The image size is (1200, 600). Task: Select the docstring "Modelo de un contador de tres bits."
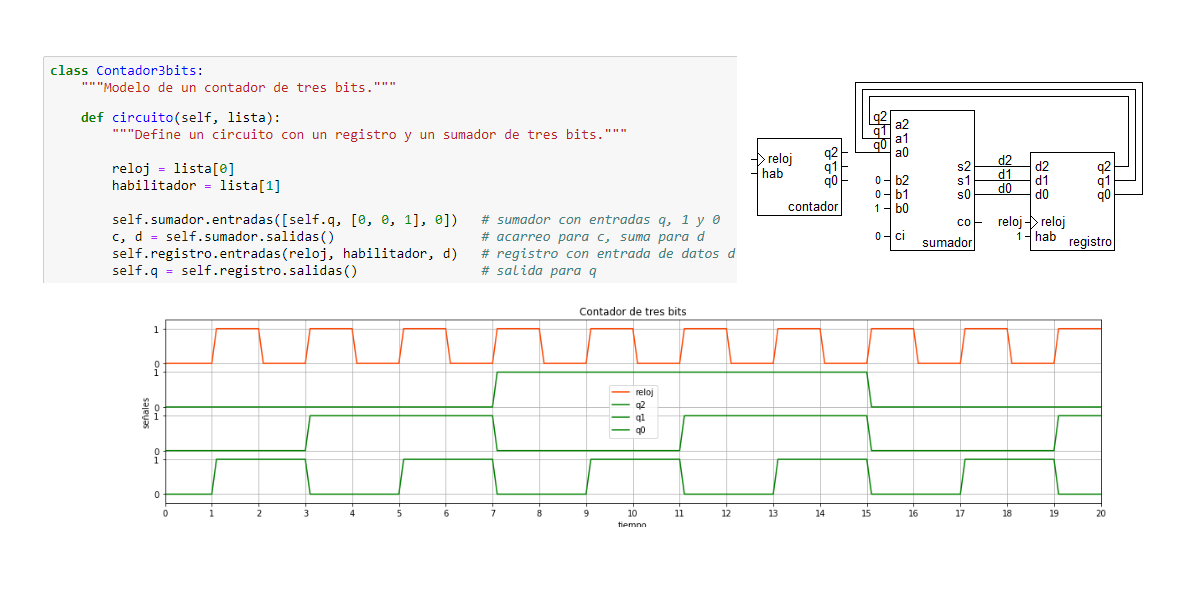click(238, 87)
